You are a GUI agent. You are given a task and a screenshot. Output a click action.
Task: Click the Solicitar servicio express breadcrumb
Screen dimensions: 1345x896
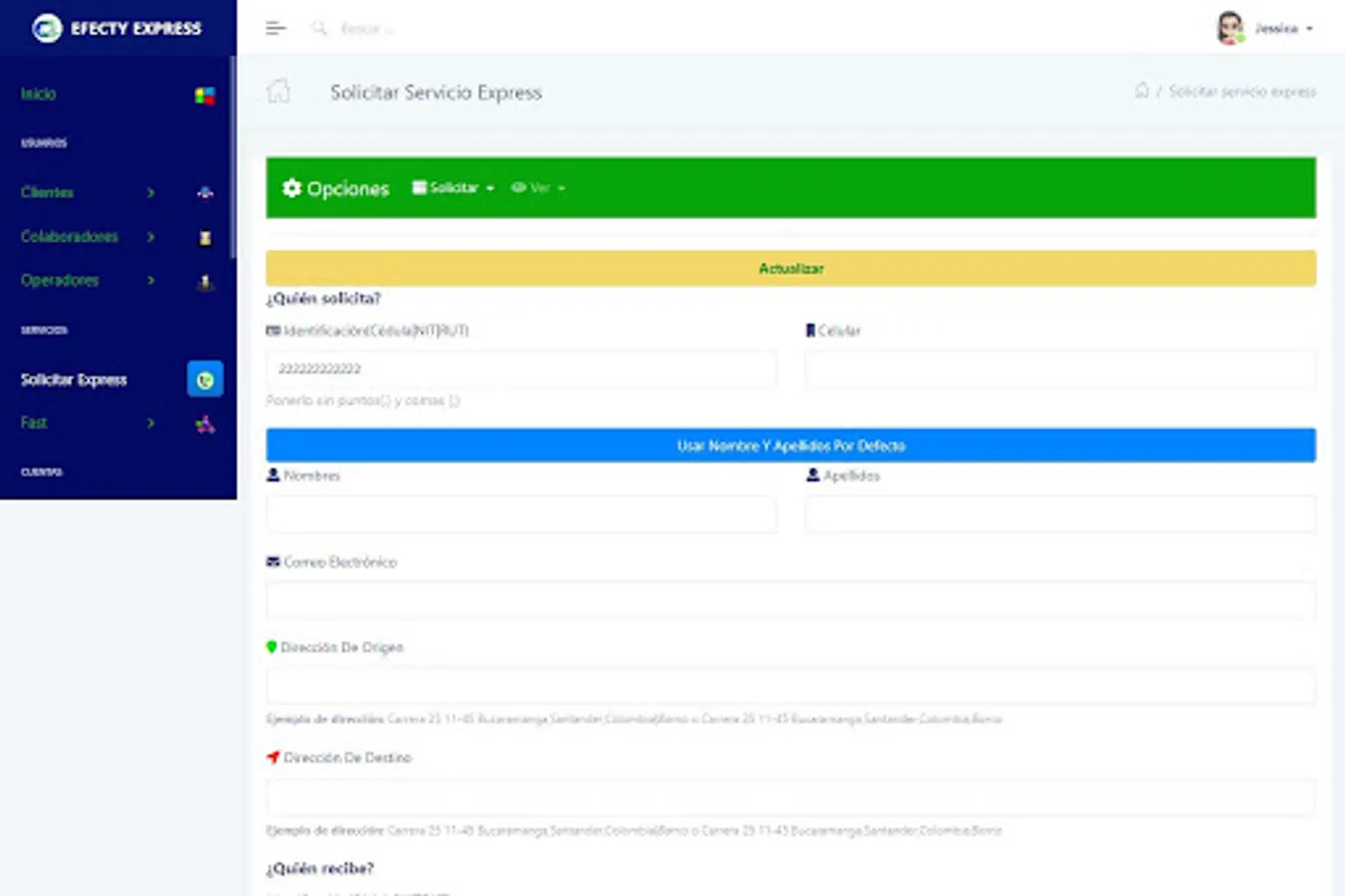tap(1241, 92)
